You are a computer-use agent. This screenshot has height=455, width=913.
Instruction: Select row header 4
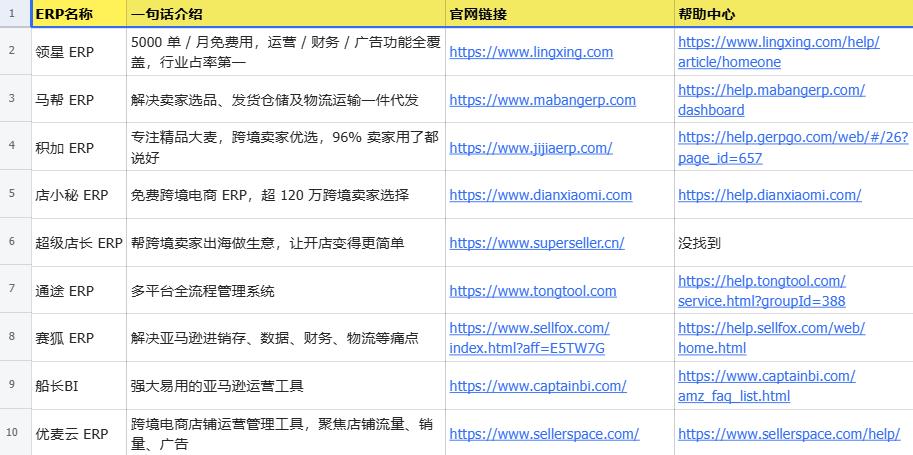15,147
